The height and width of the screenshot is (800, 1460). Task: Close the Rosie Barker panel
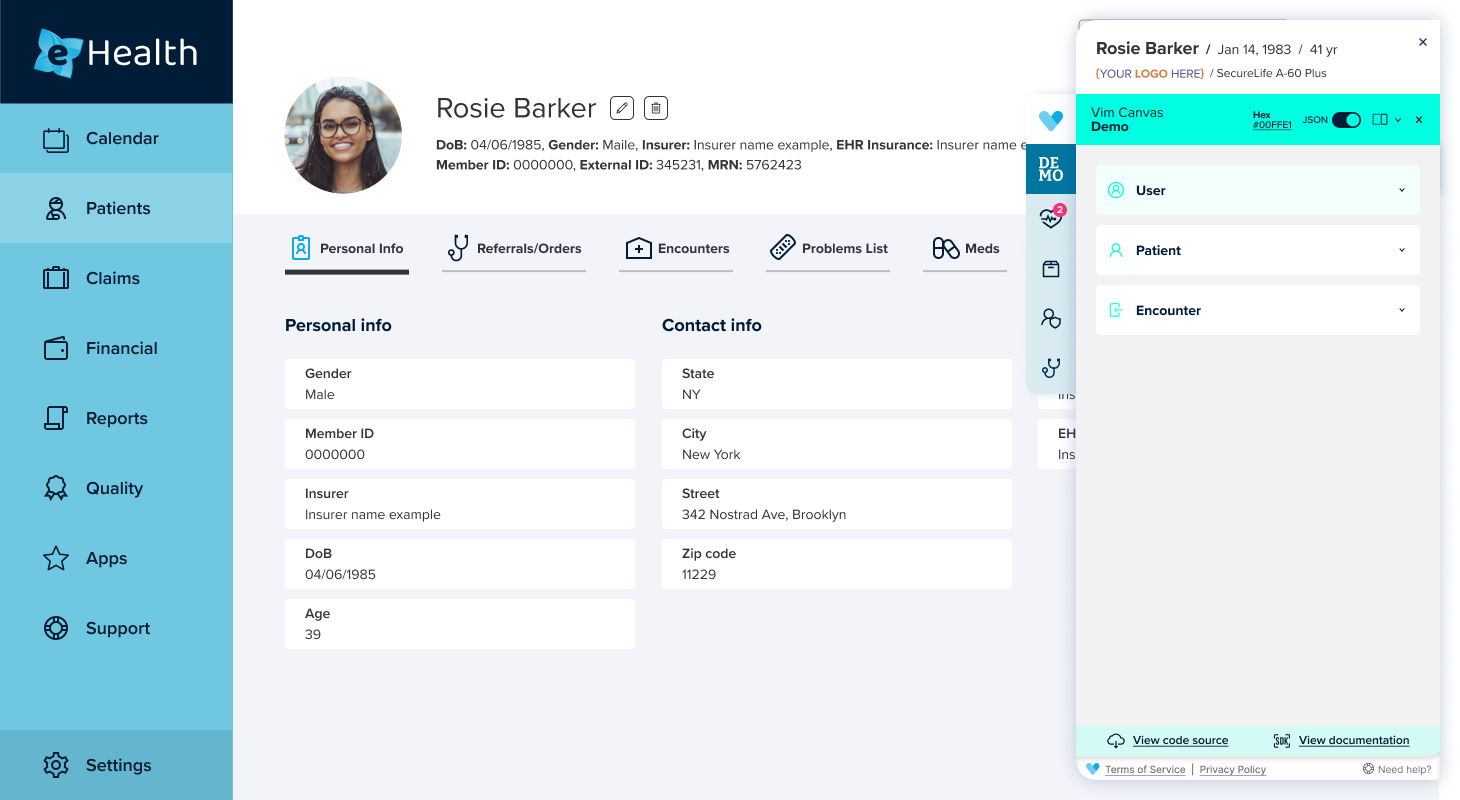(x=1423, y=42)
